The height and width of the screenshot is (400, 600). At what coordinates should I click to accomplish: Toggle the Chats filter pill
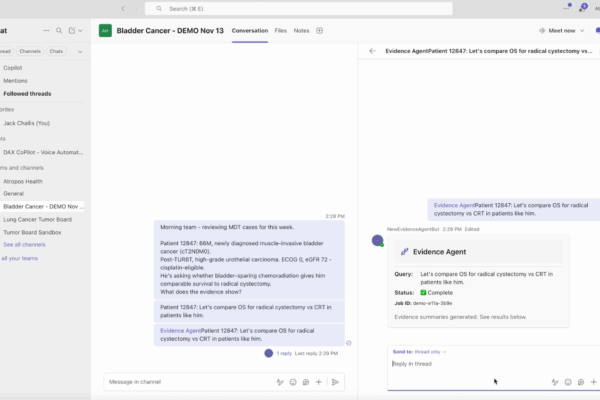pos(56,50)
